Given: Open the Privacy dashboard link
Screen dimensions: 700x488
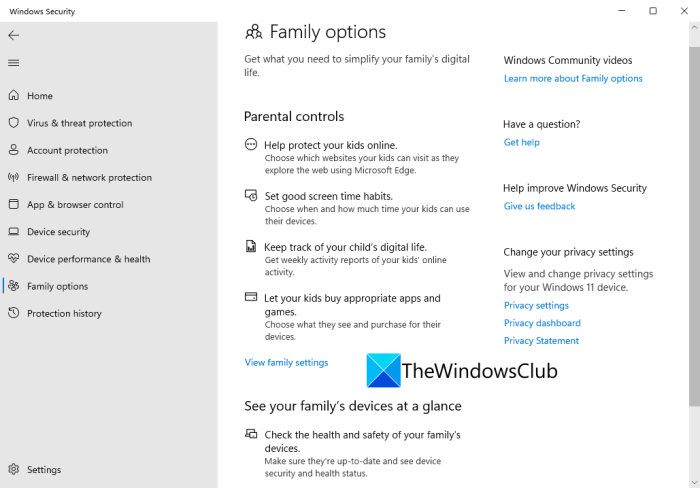Looking at the screenshot, I should pyautogui.click(x=542, y=323).
